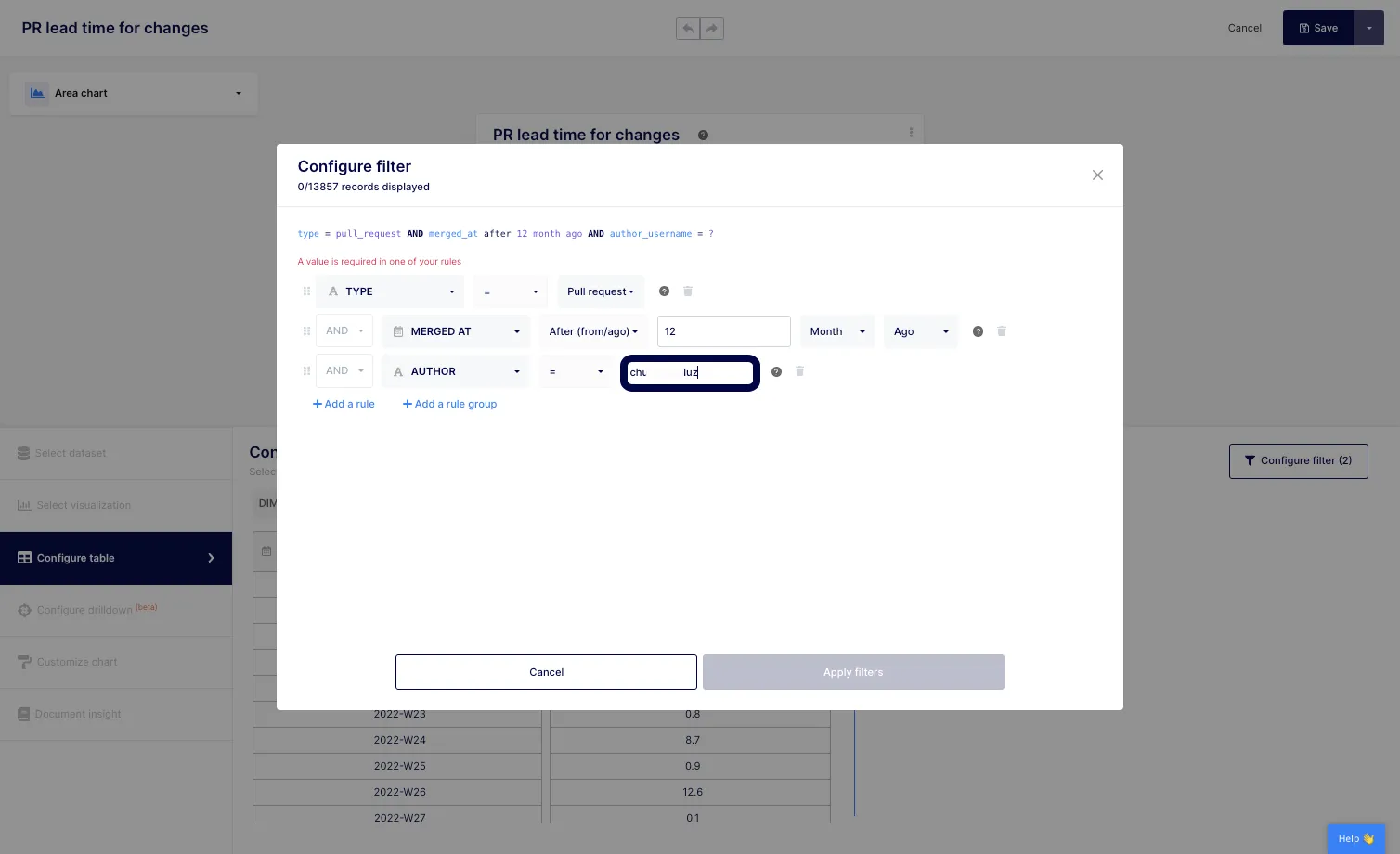Open the Month unit dropdown

(x=836, y=331)
